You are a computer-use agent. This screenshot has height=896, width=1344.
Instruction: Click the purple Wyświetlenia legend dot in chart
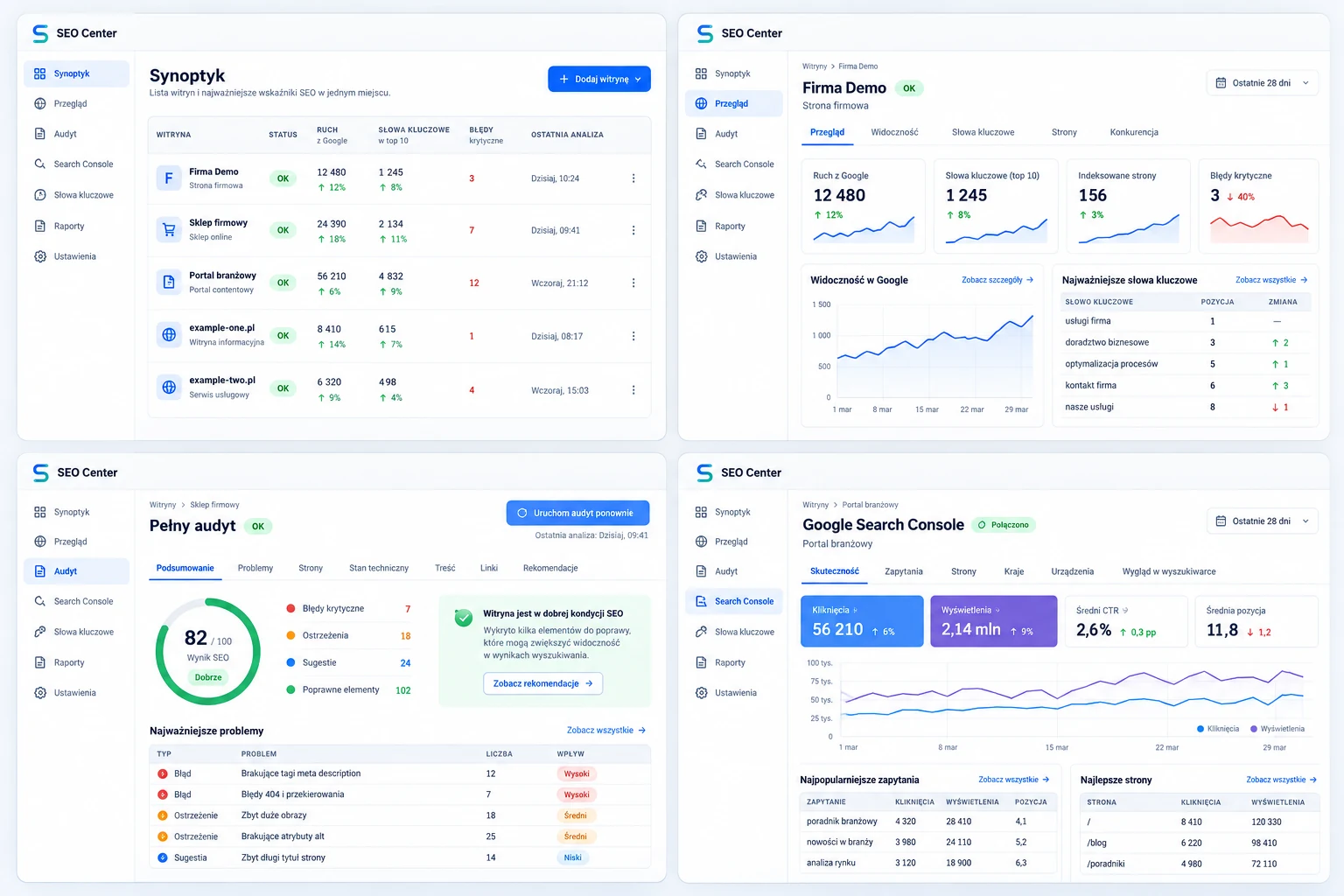[1254, 729]
